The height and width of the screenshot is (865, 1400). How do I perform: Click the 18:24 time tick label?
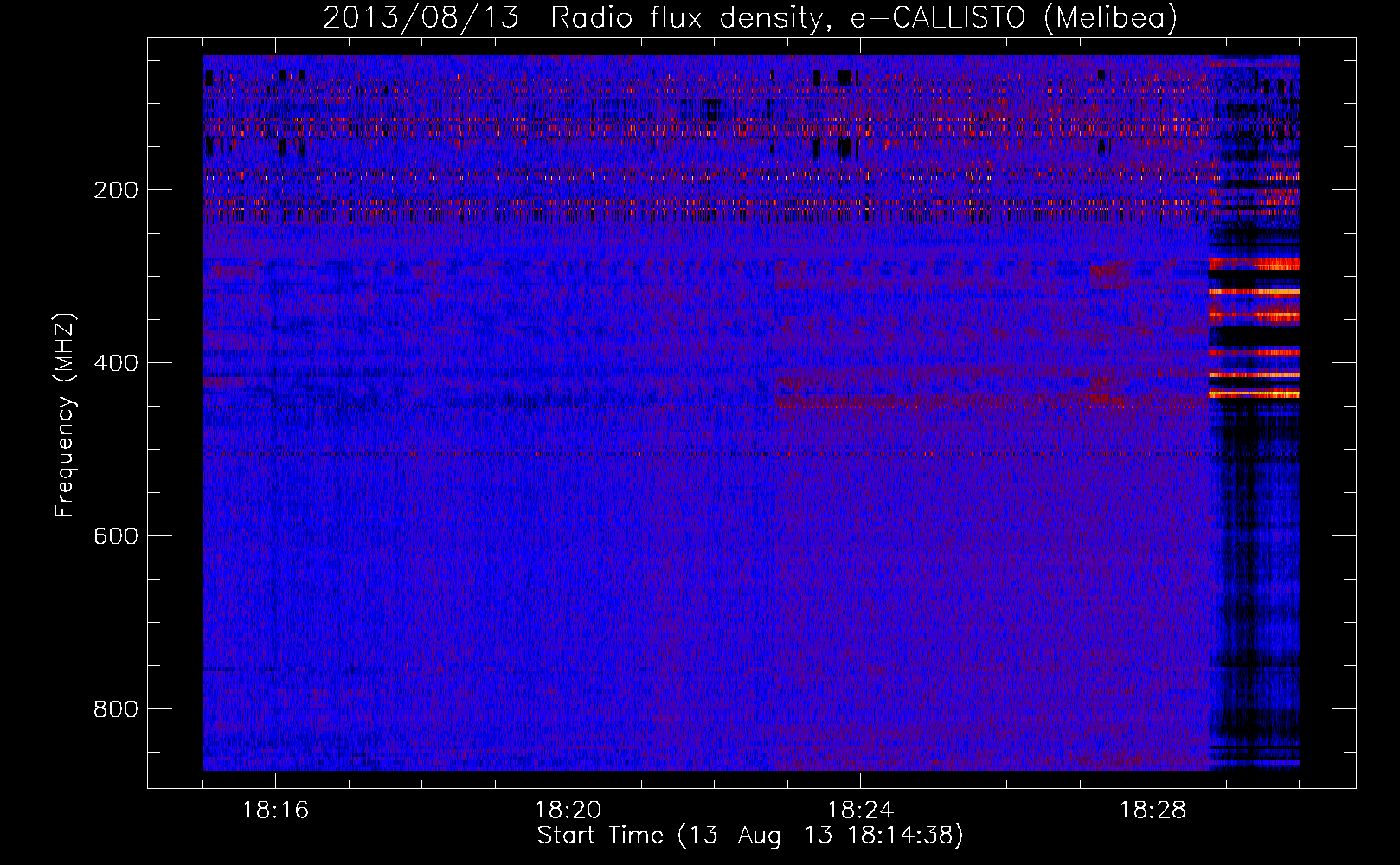(860, 811)
